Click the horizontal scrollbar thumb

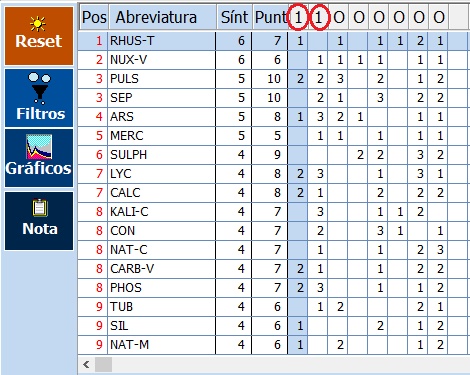pyautogui.click(x=103, y=364)
